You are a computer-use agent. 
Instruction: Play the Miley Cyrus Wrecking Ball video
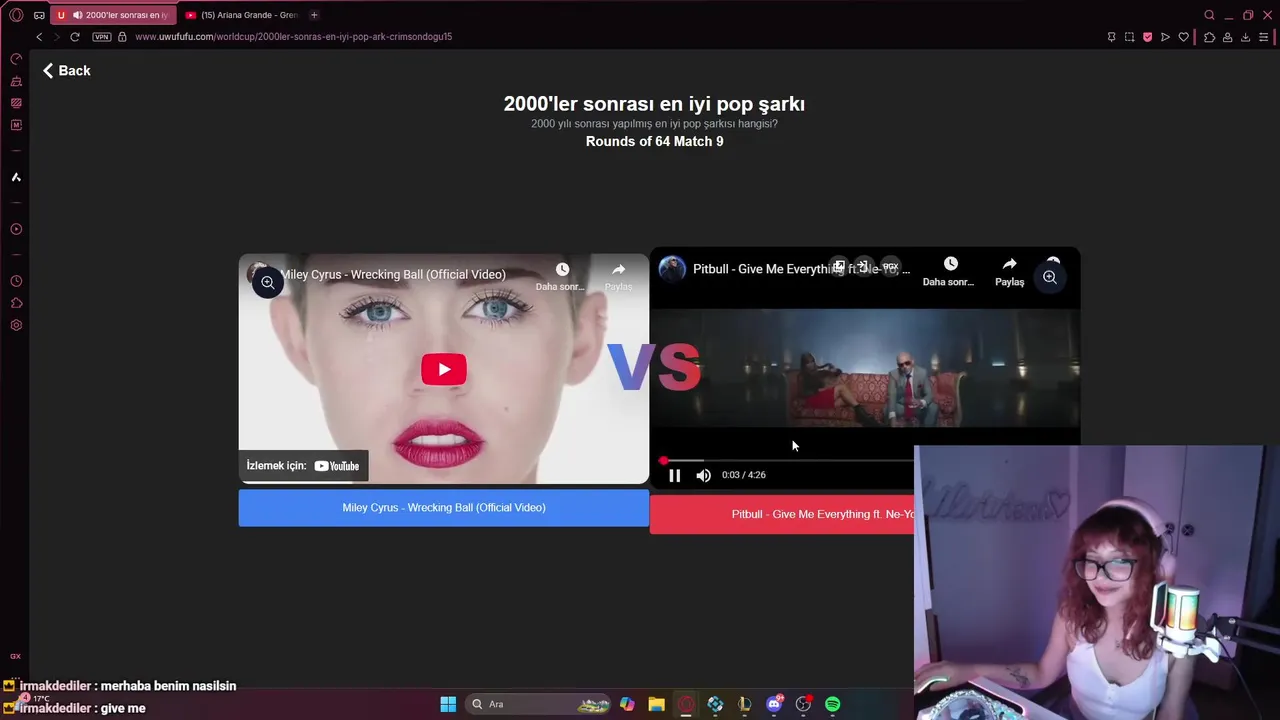point(444,369)
